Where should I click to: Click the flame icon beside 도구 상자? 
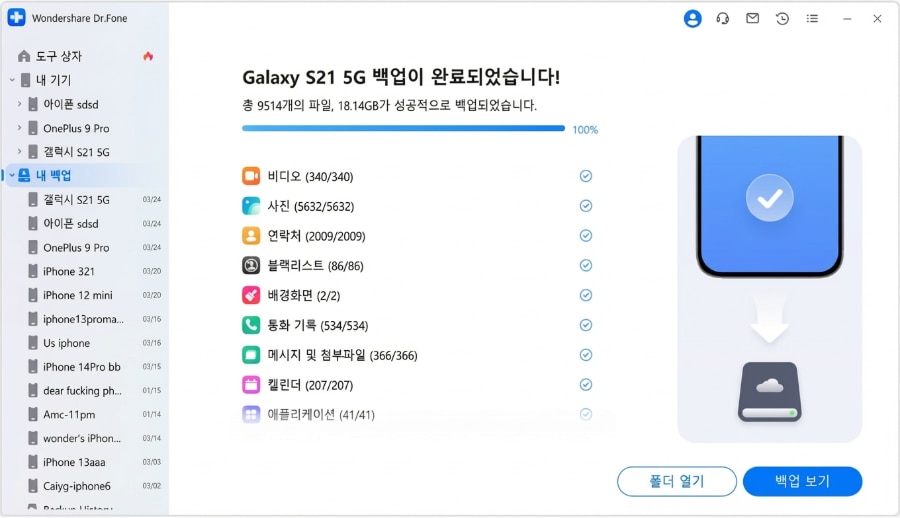click(148, 56)
